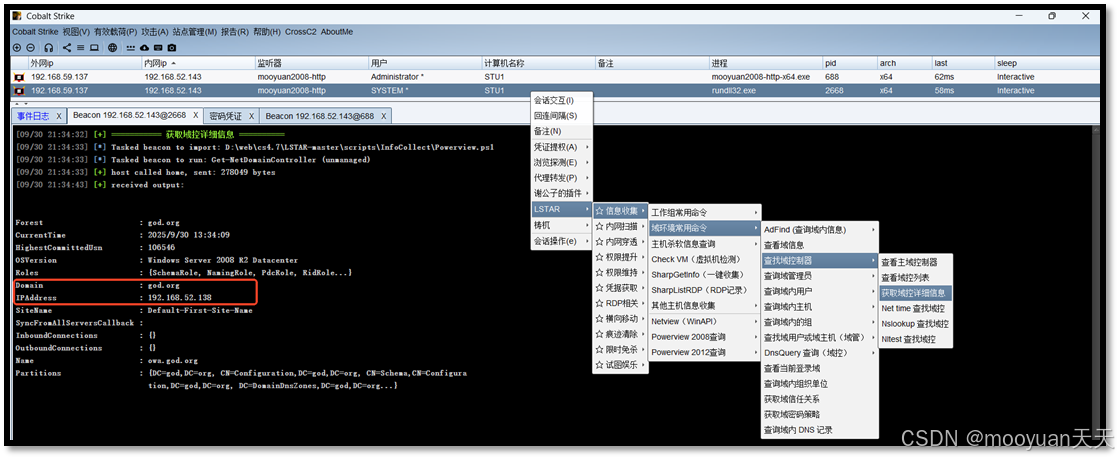This screenshot has width=1119, height=459.
Task: Show targets via the laptop icon
Action: click(x=93, y=48)
